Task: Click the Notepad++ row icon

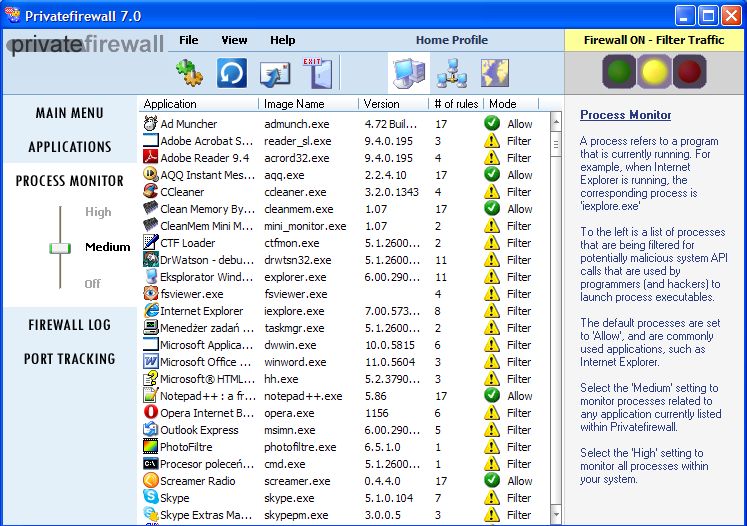Action: (x=151, y=395)
